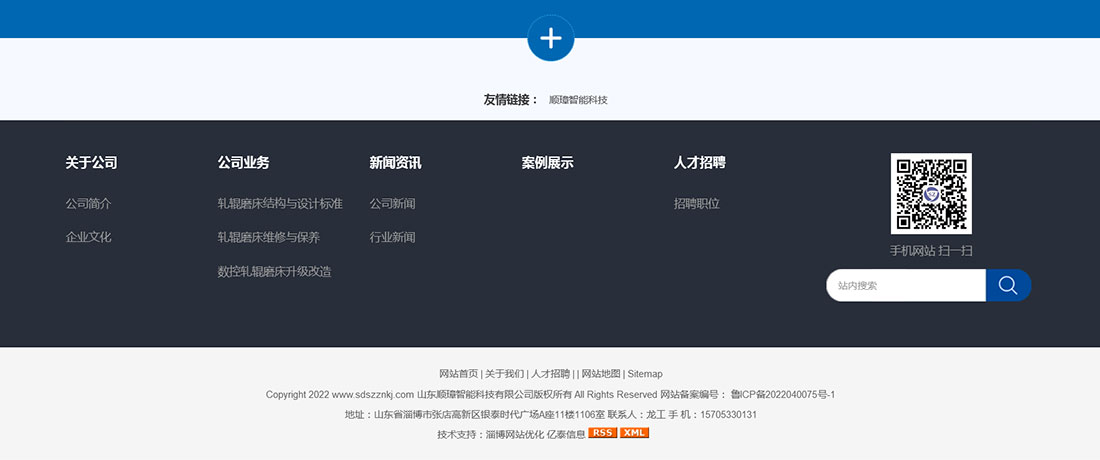Go to the 公司简介 page link
The image size is (1100, 460).
pos(88,203)
